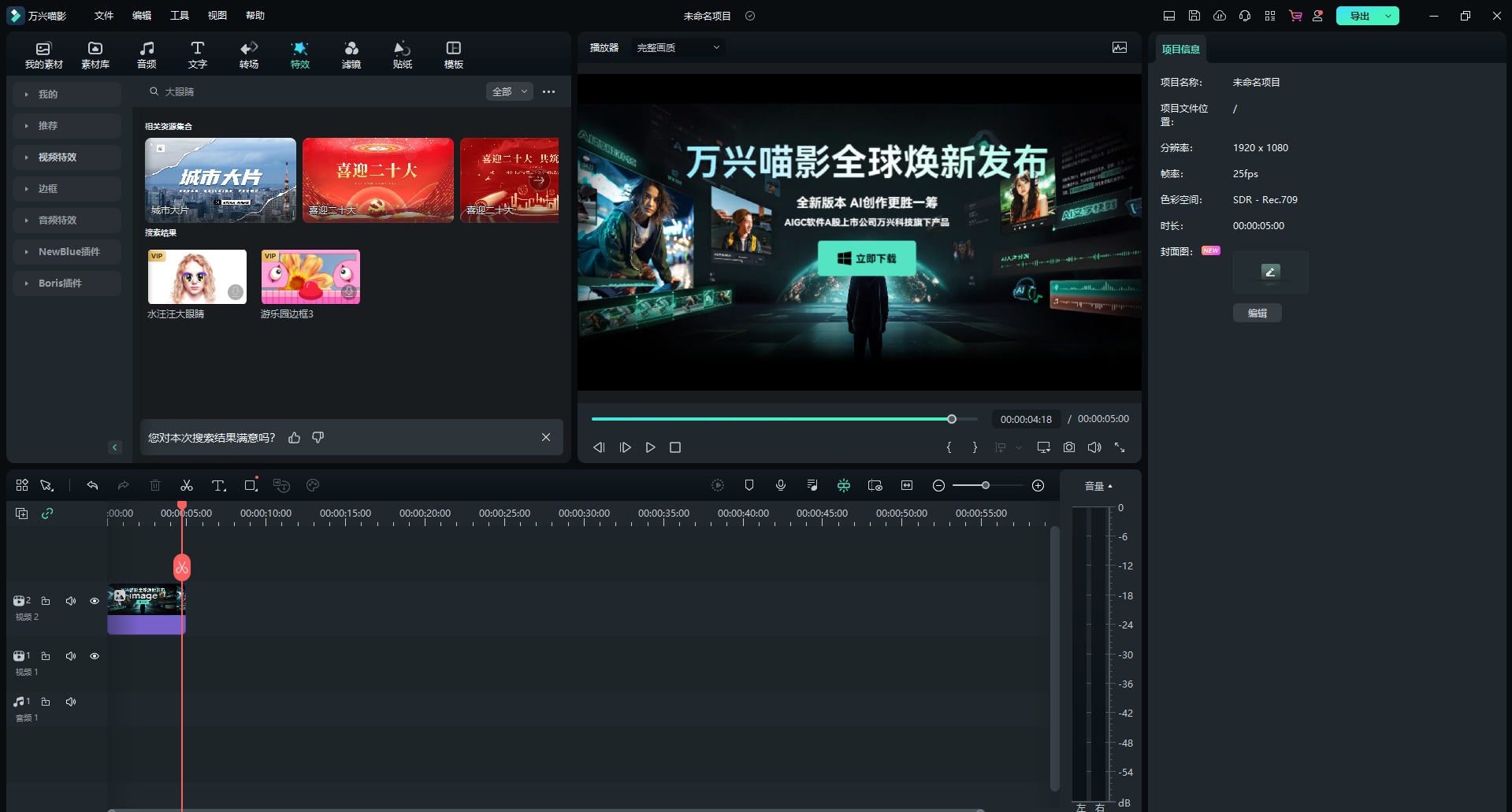Select the split scissors tool in toolbar
The width and height of the screenshot is (1512, 812).
point(187,486)
